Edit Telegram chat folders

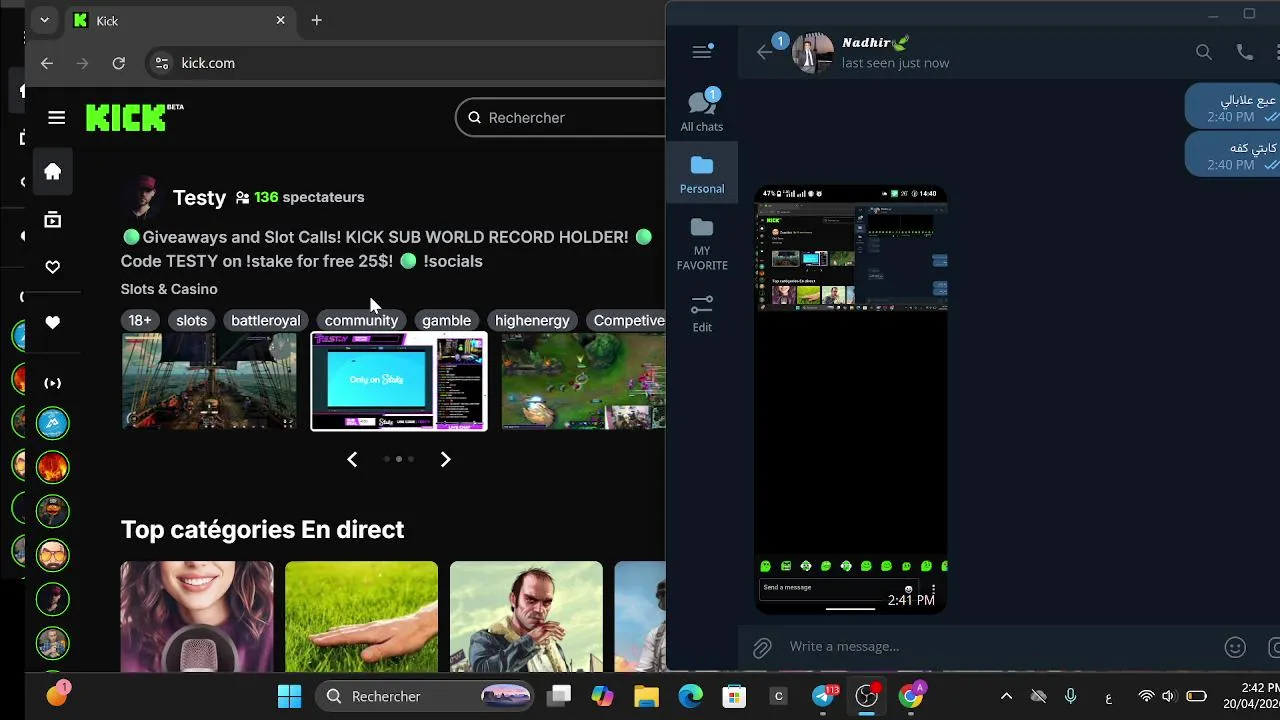tap(702, 312)
